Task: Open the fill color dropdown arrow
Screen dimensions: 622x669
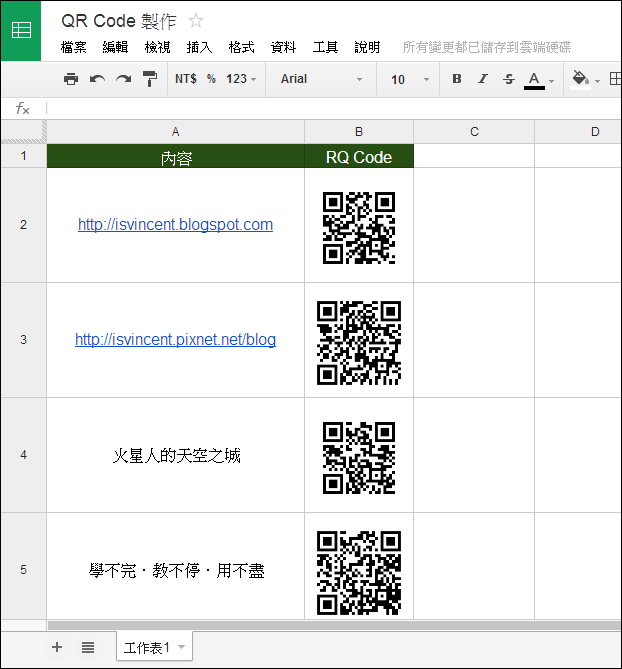Action: 597,81
